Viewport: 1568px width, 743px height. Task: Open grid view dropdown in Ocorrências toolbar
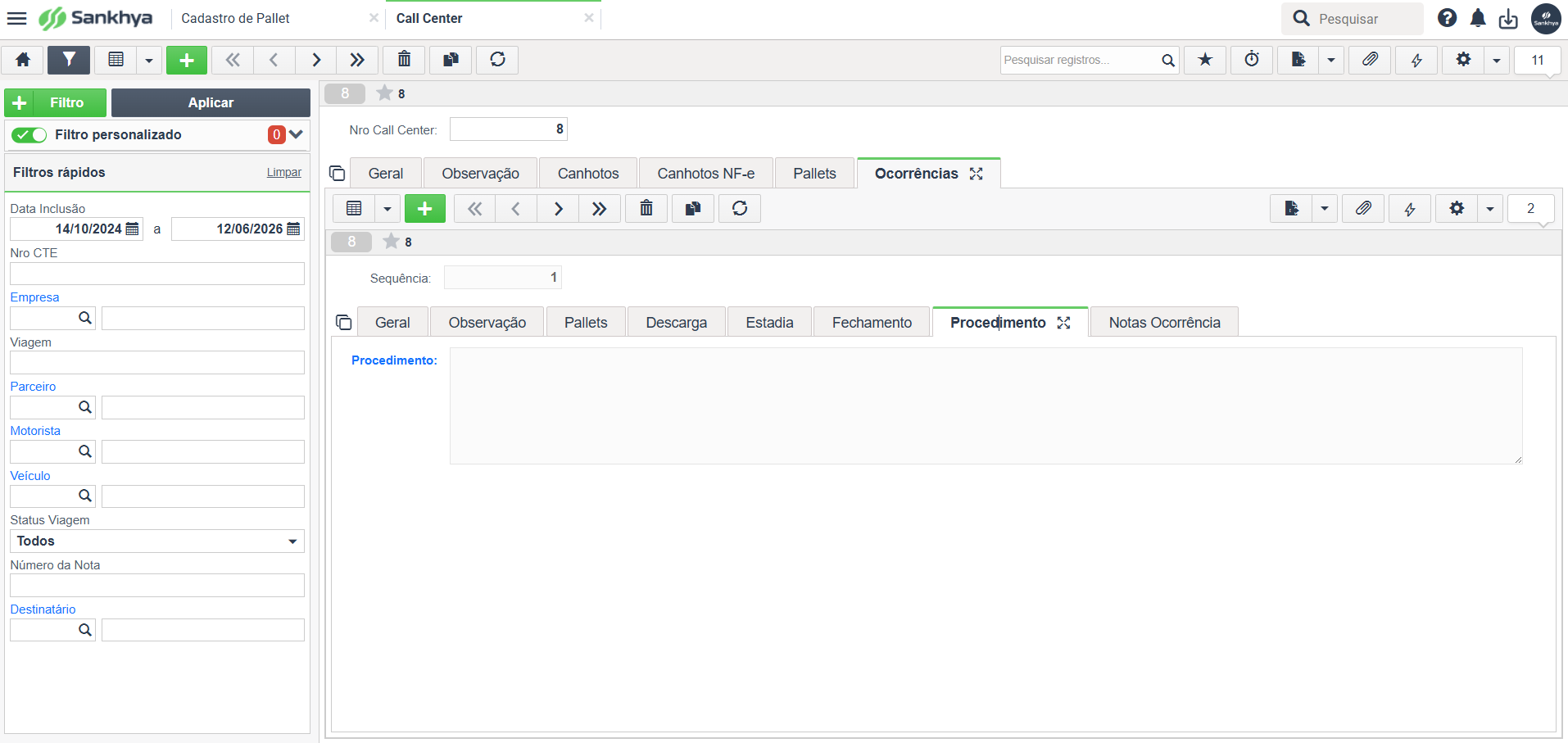387,209
